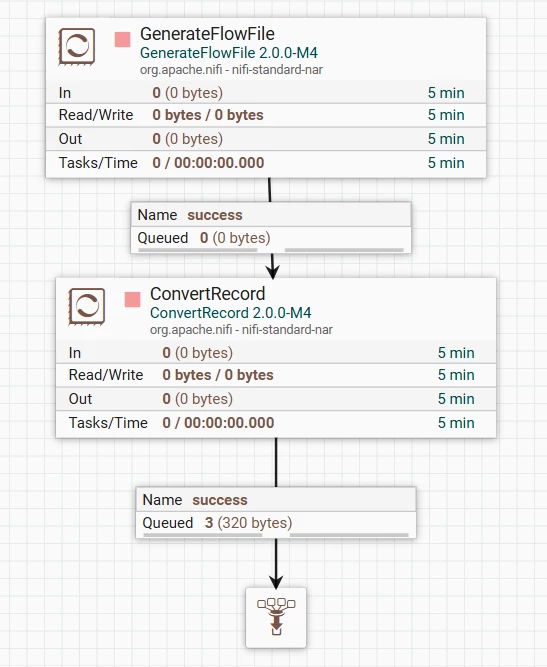Image resolution: width=547 pixels, height=667 pixels.
Task: Click ConvertRecord's Out statistics row
Action: [276, 399]
